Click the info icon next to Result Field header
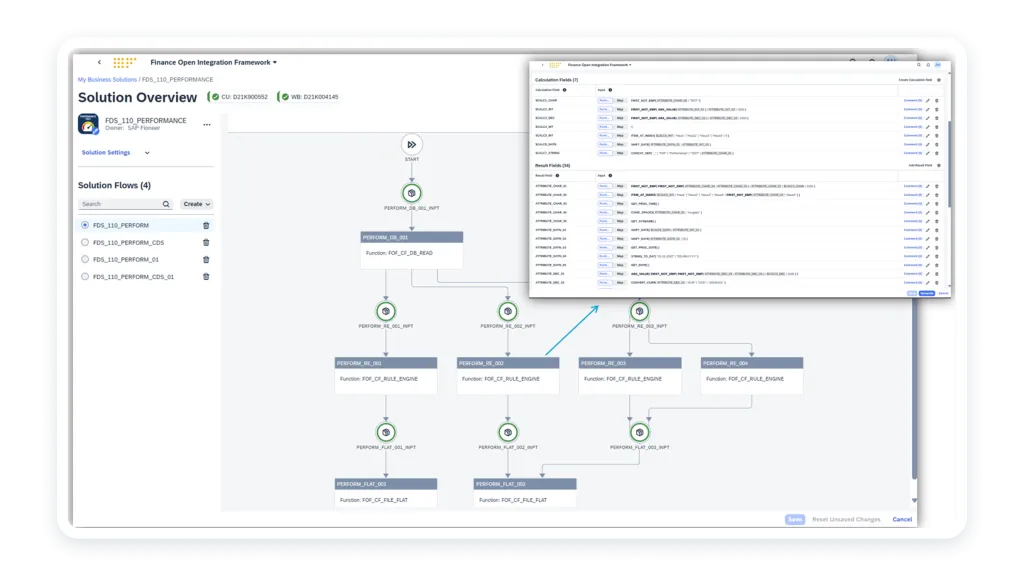The image size is (1024, 576). [x=557, y=176]
